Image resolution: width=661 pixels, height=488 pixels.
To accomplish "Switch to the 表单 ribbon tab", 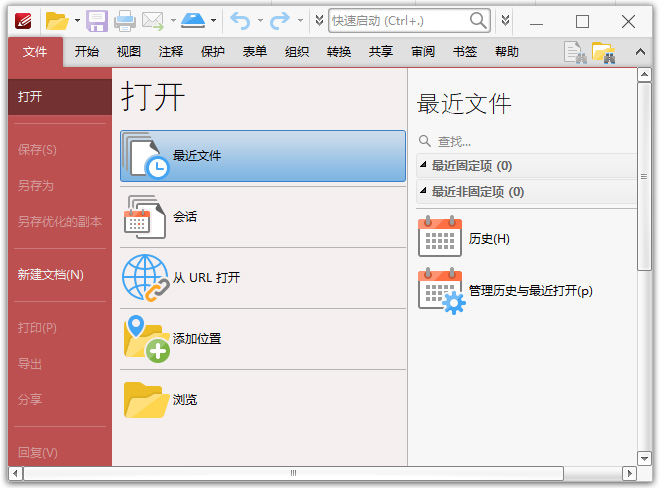I will [255, 52].
